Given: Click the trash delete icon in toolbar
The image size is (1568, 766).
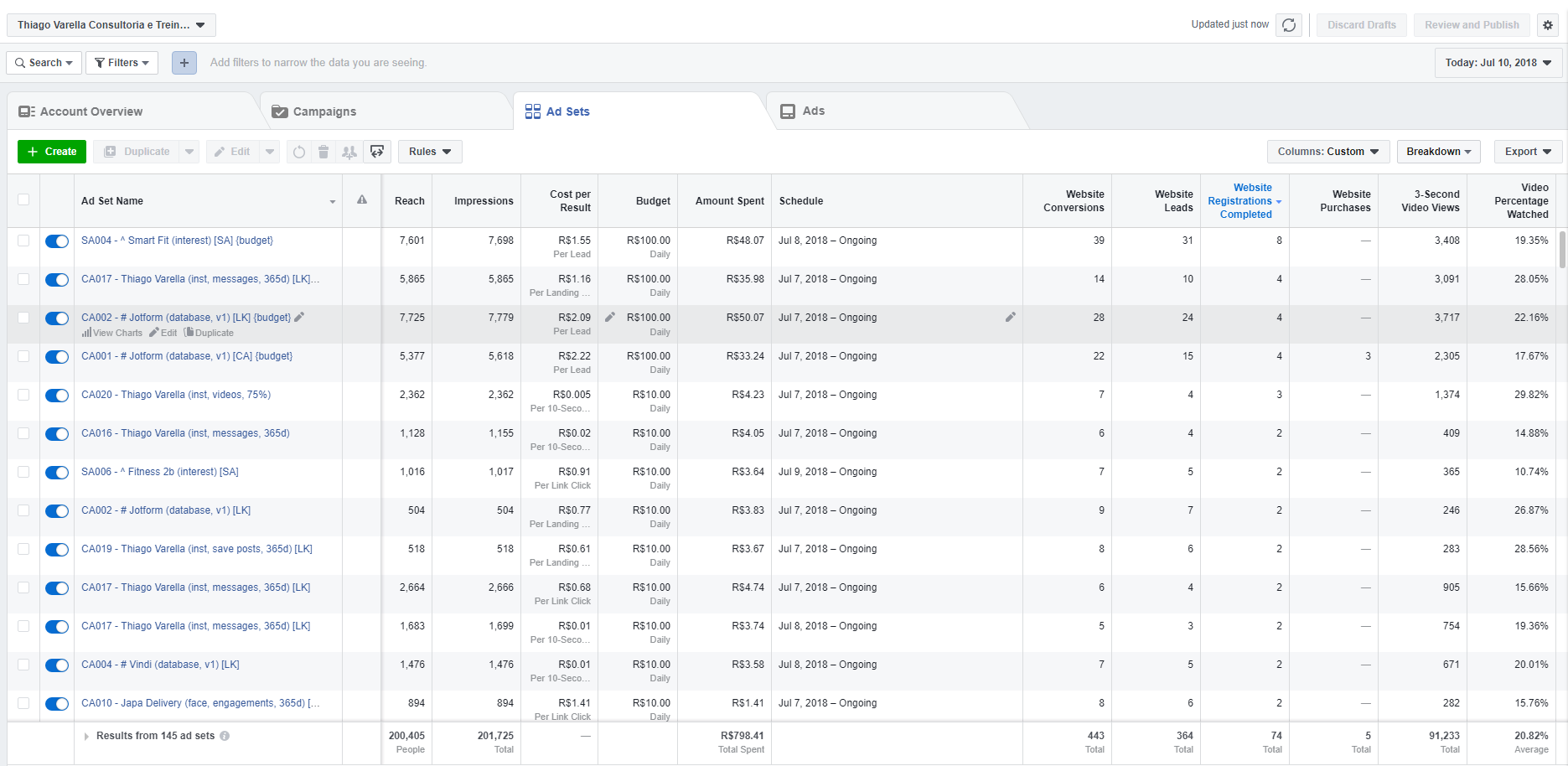Looking at the screenshot, I should coord(323,152).
